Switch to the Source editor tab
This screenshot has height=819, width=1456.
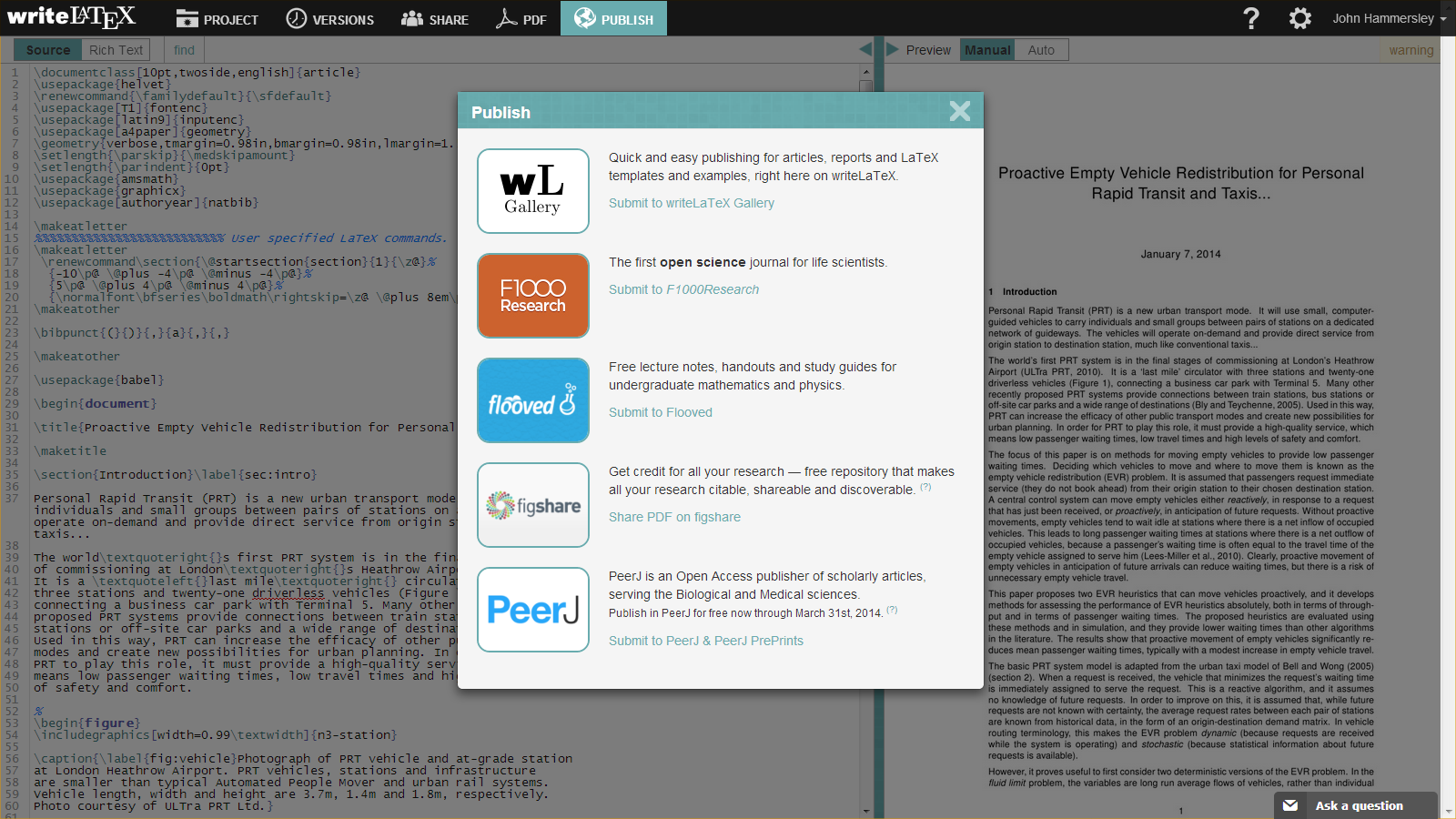pos(48,50)
